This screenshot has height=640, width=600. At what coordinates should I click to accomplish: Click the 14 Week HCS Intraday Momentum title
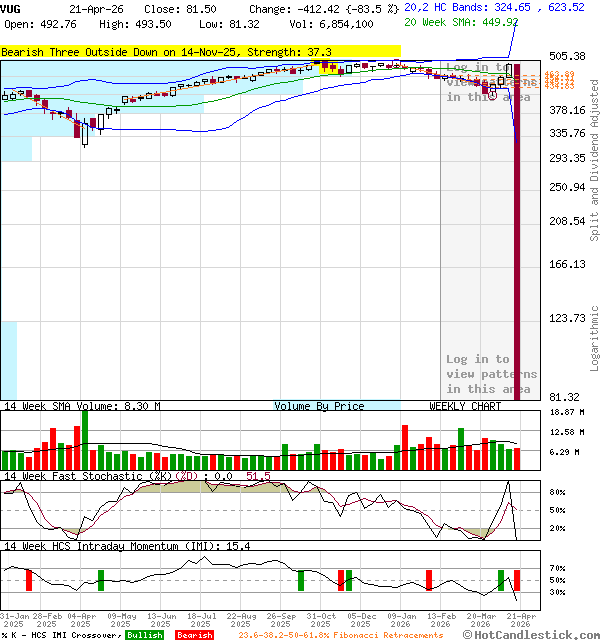coord(126,546)
